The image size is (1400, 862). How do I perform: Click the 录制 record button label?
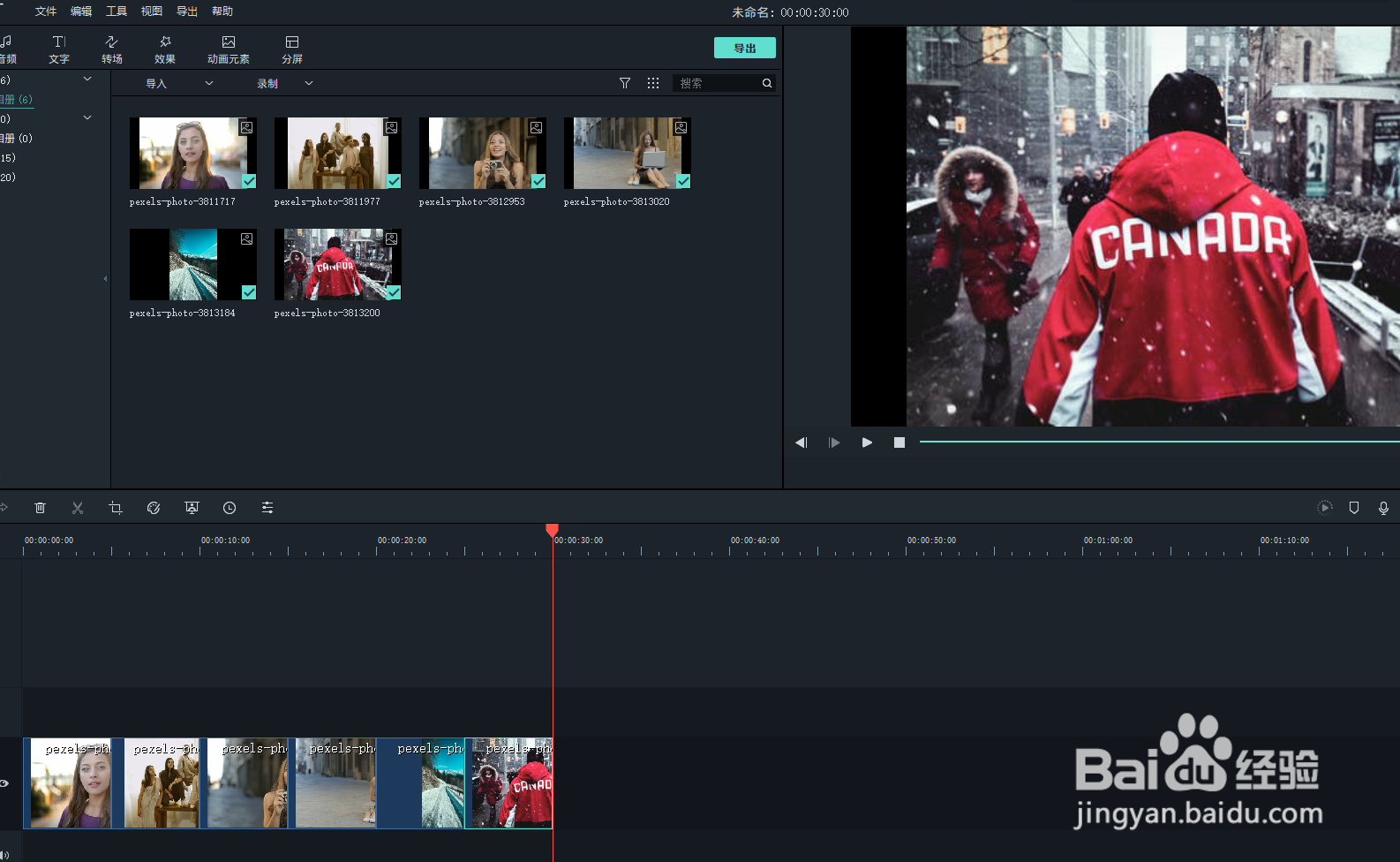267,84
